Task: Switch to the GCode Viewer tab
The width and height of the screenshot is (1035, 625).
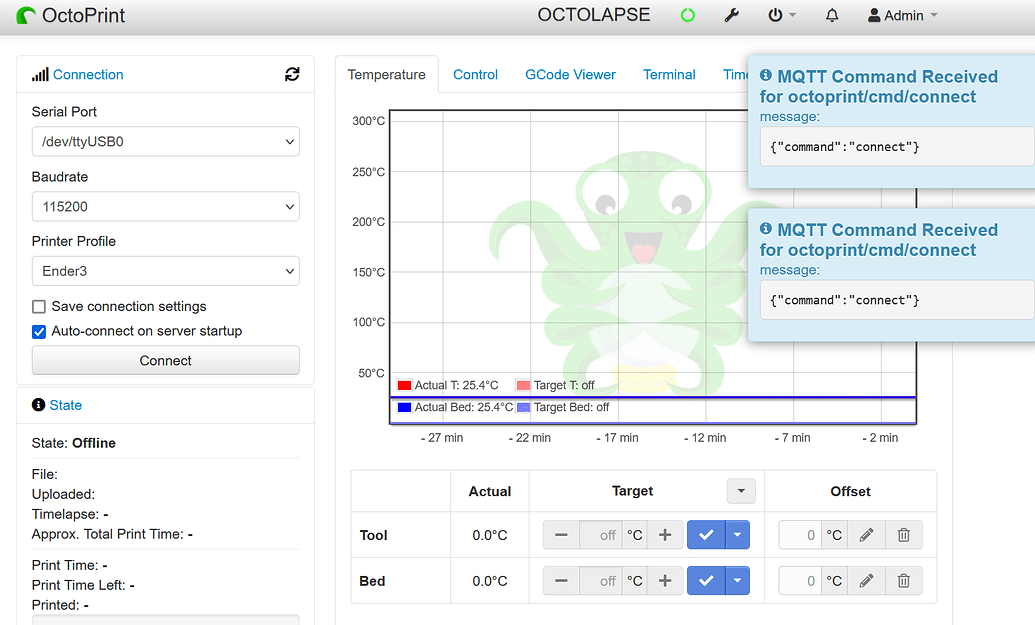Action: [x=570, y=74]
